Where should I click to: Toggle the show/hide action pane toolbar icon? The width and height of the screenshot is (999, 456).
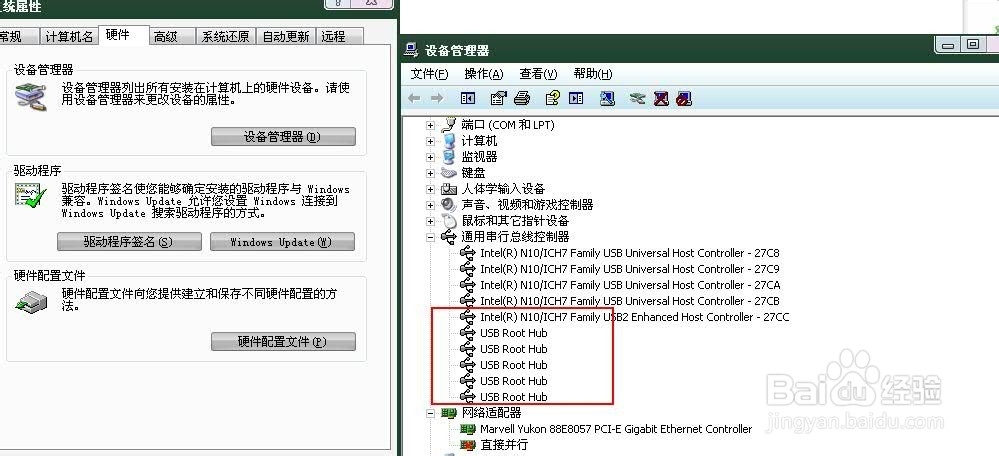[576, 98]
